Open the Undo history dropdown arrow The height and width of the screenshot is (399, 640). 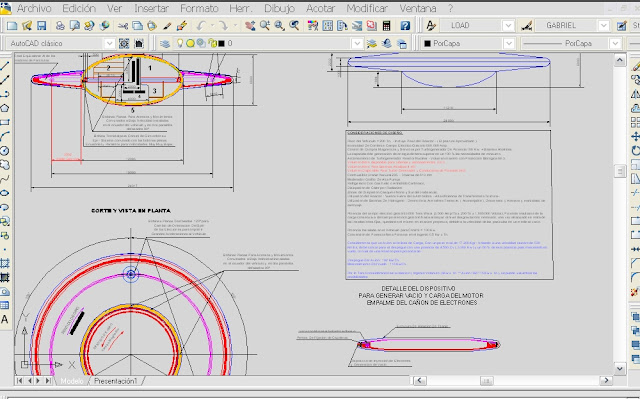coord(213,26)
